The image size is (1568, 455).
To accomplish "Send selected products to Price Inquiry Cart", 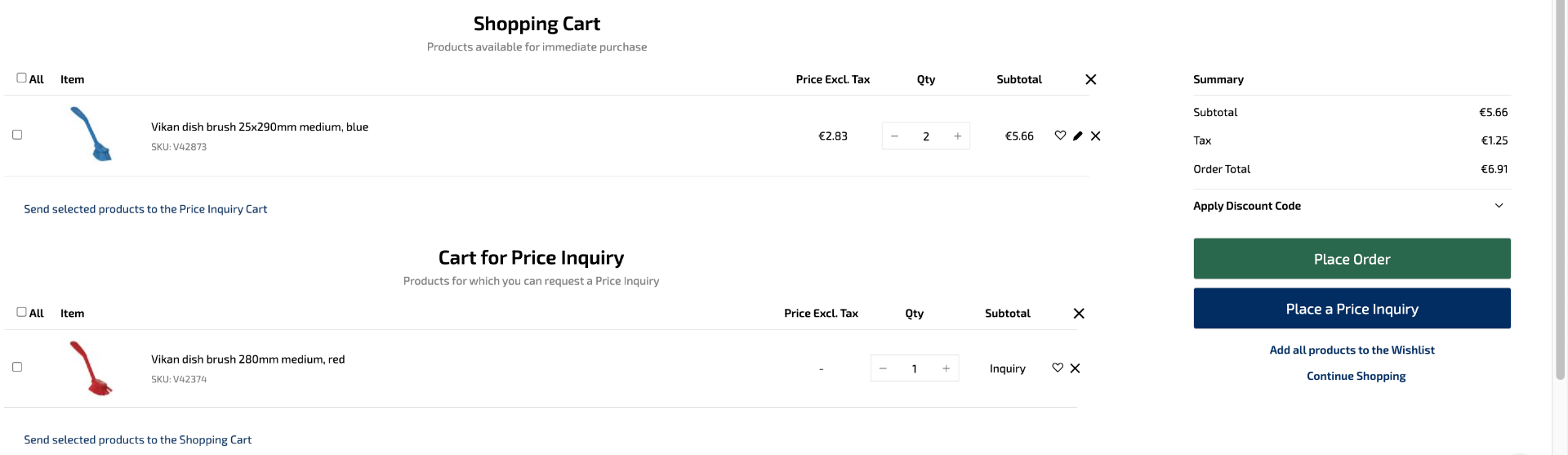I will [x=145, y=209].
